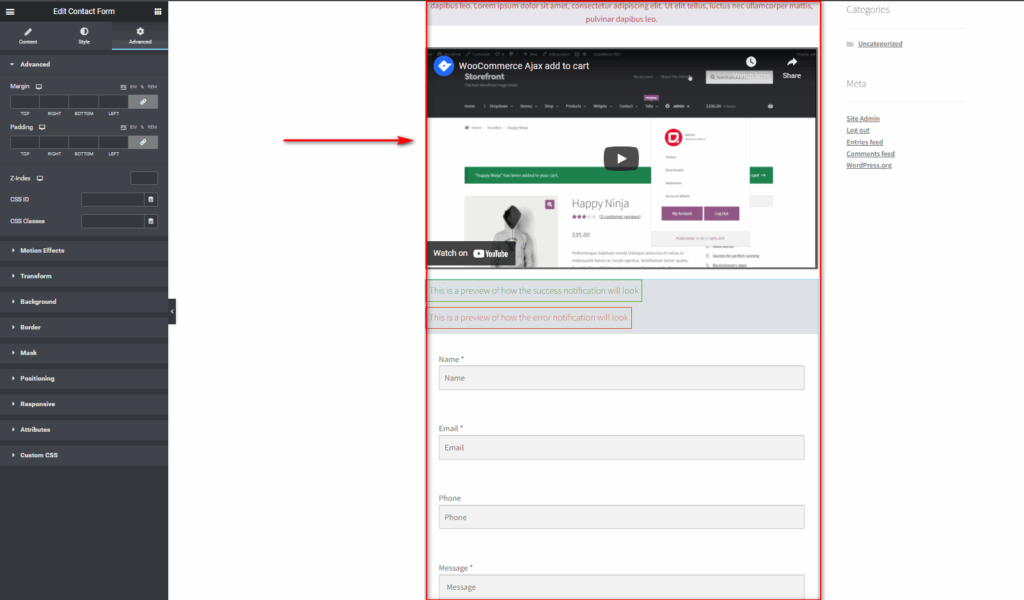Click the Z-Index input field
This screenshot has width=1024, height=600.
[144, 178]
